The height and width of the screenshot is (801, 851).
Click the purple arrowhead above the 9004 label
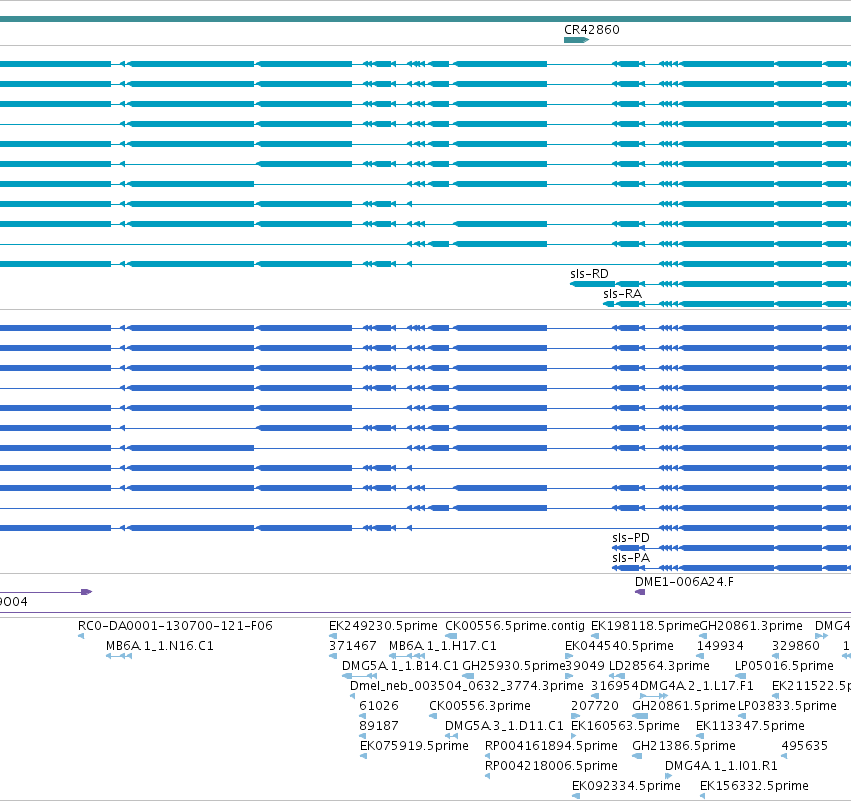coord(87,592)
